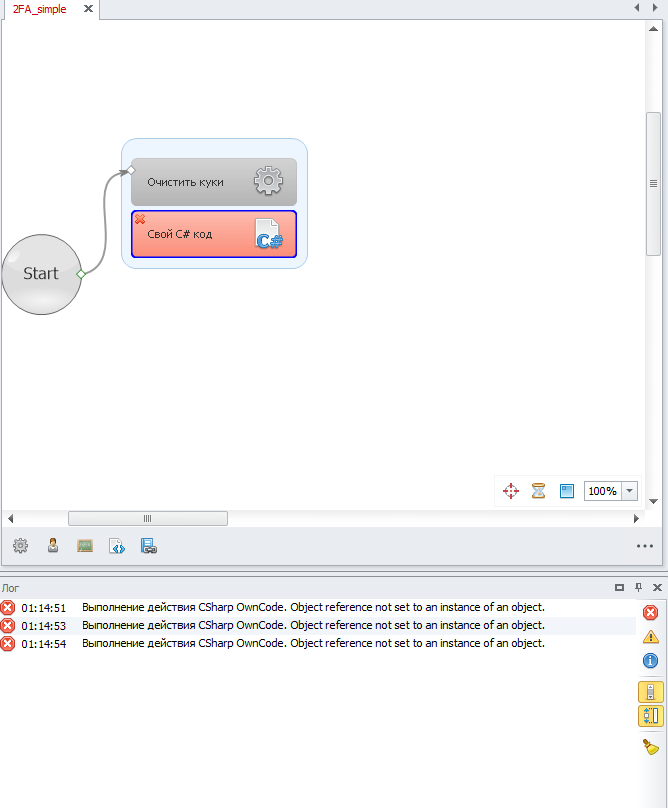The height and width of the screenshot is (808, 668).
Task: Click the code brackets document icon
Action: click(x=117, y=546)
